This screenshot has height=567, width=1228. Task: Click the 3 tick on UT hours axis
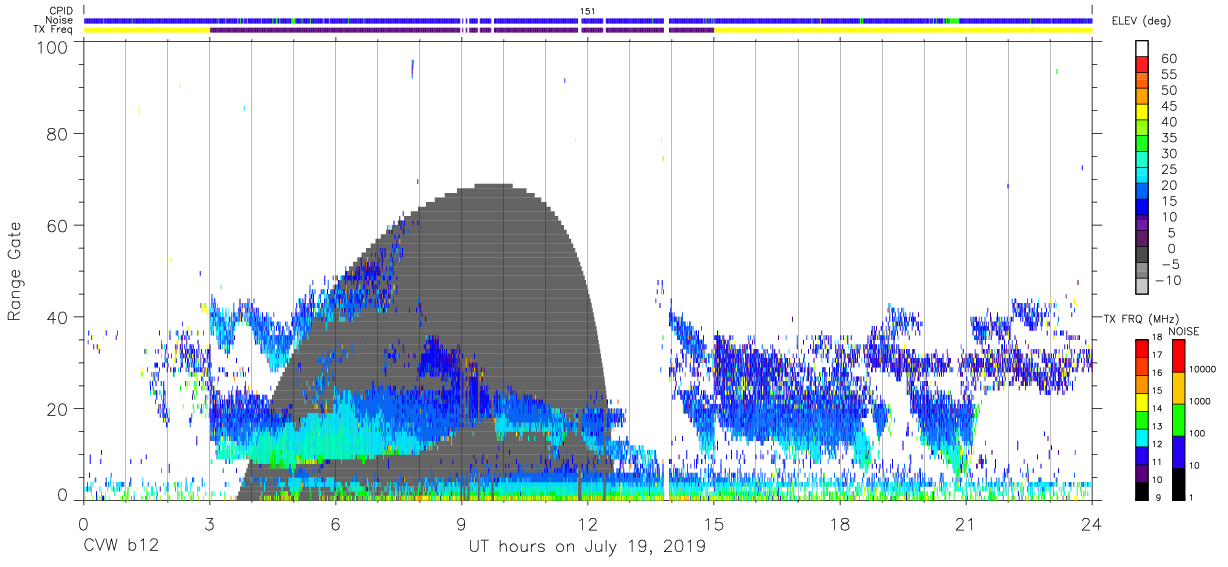coord(209,524)
